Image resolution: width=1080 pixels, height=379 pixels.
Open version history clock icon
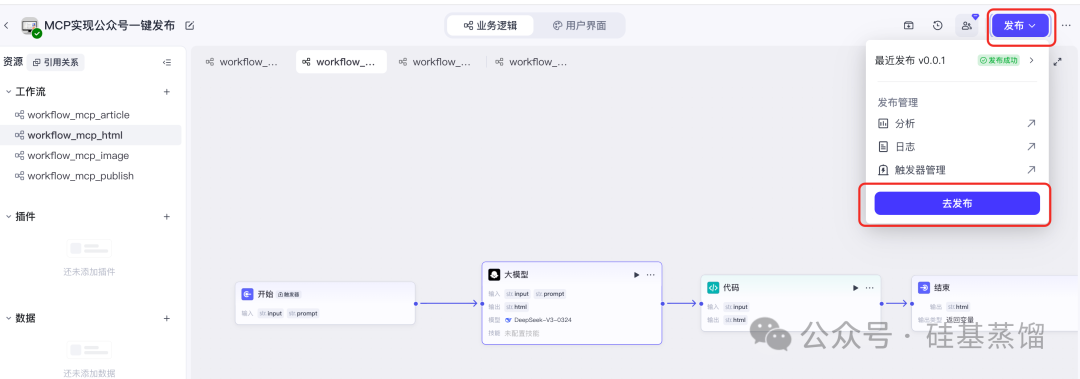[937, 25]
